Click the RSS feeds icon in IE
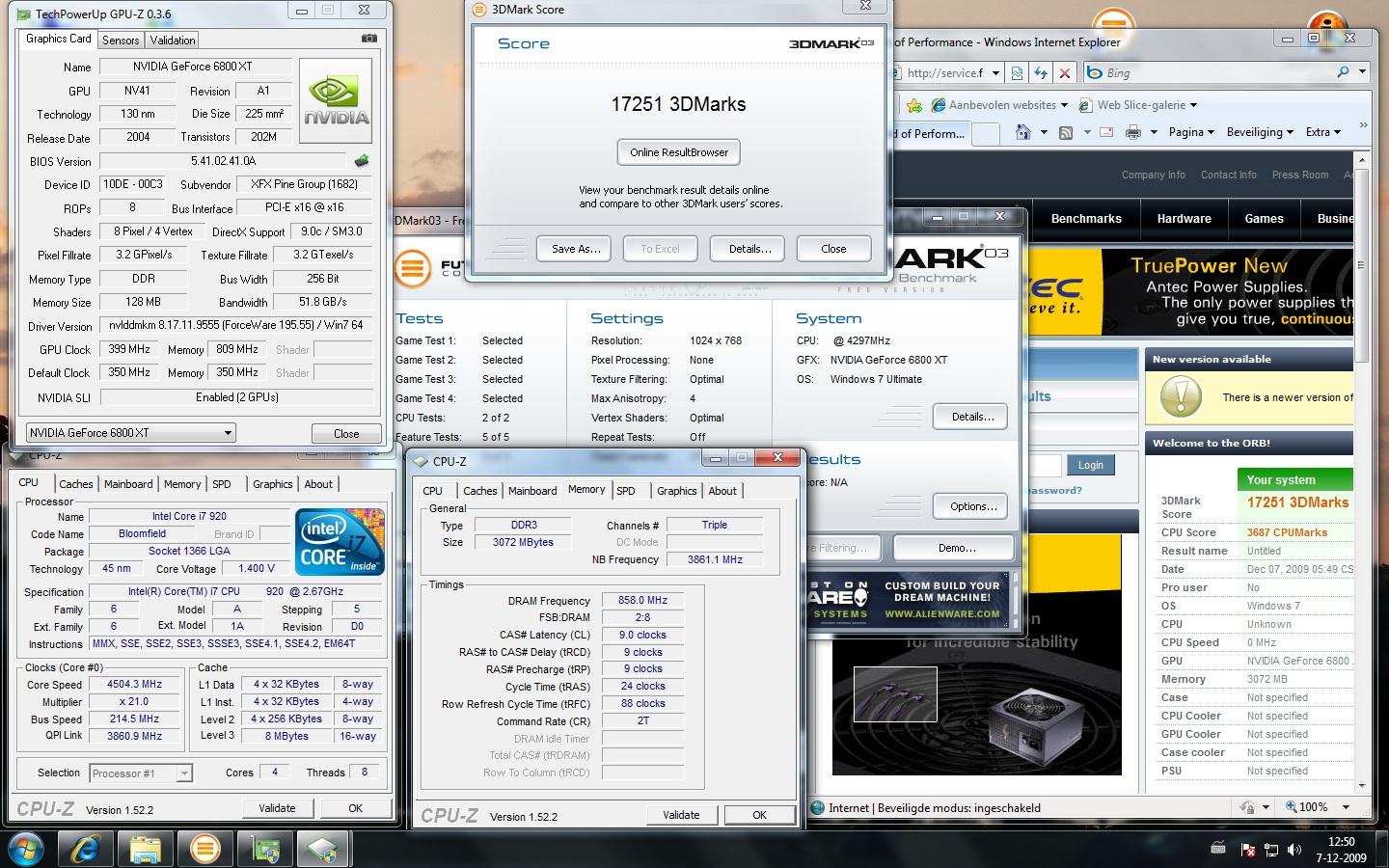The image size is (1389, 868). click(x=1065, y=132)
